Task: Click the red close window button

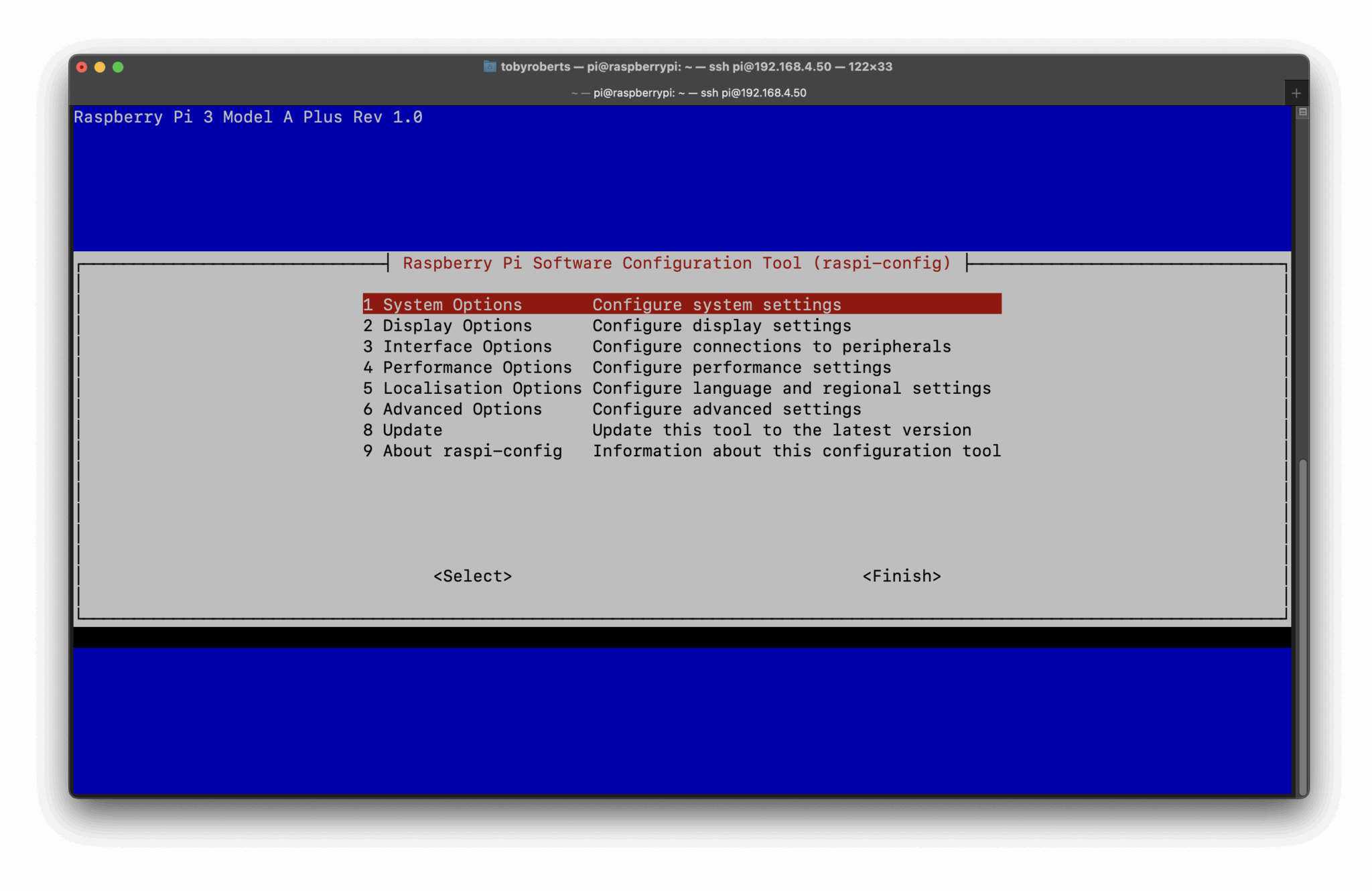Action: [82, 67]
